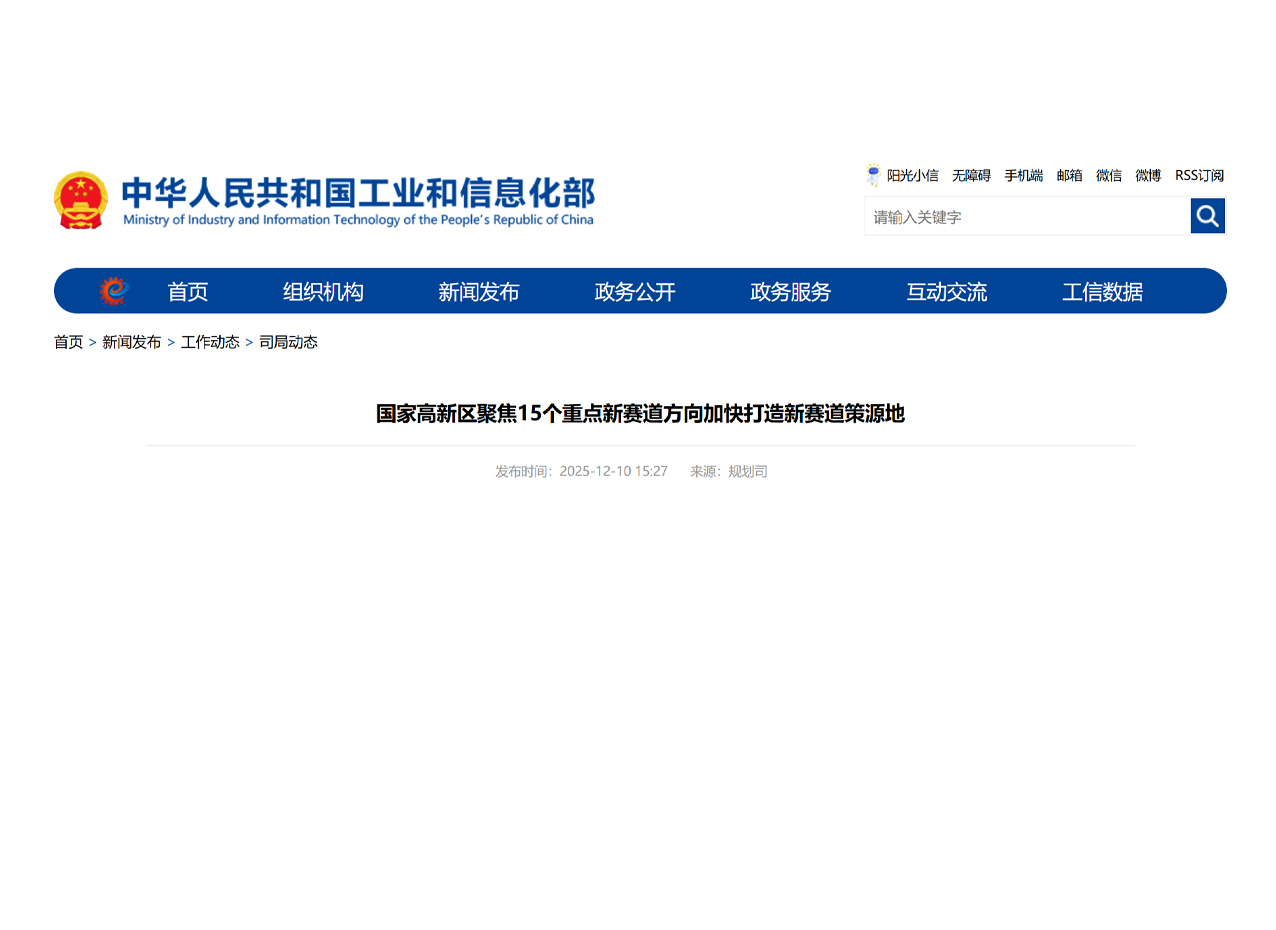The width and height of the screenshot is (1276, 930).
Task: Click the 微博 link in header
Action: coord(1148,176)
